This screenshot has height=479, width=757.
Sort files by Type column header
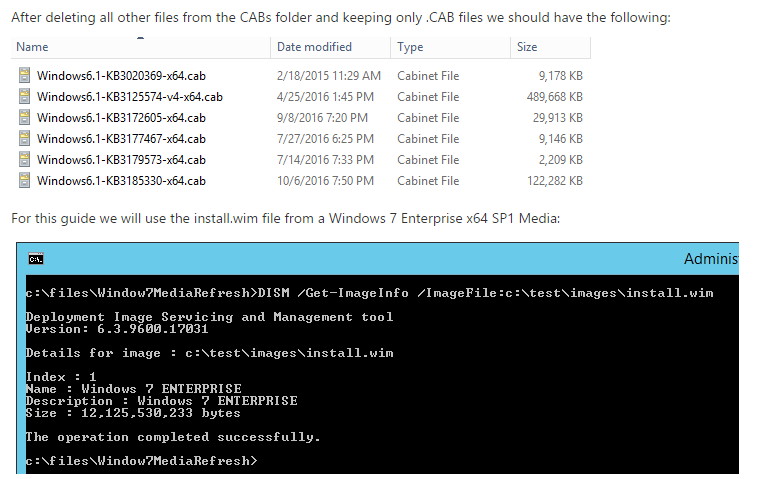[450, 47]
